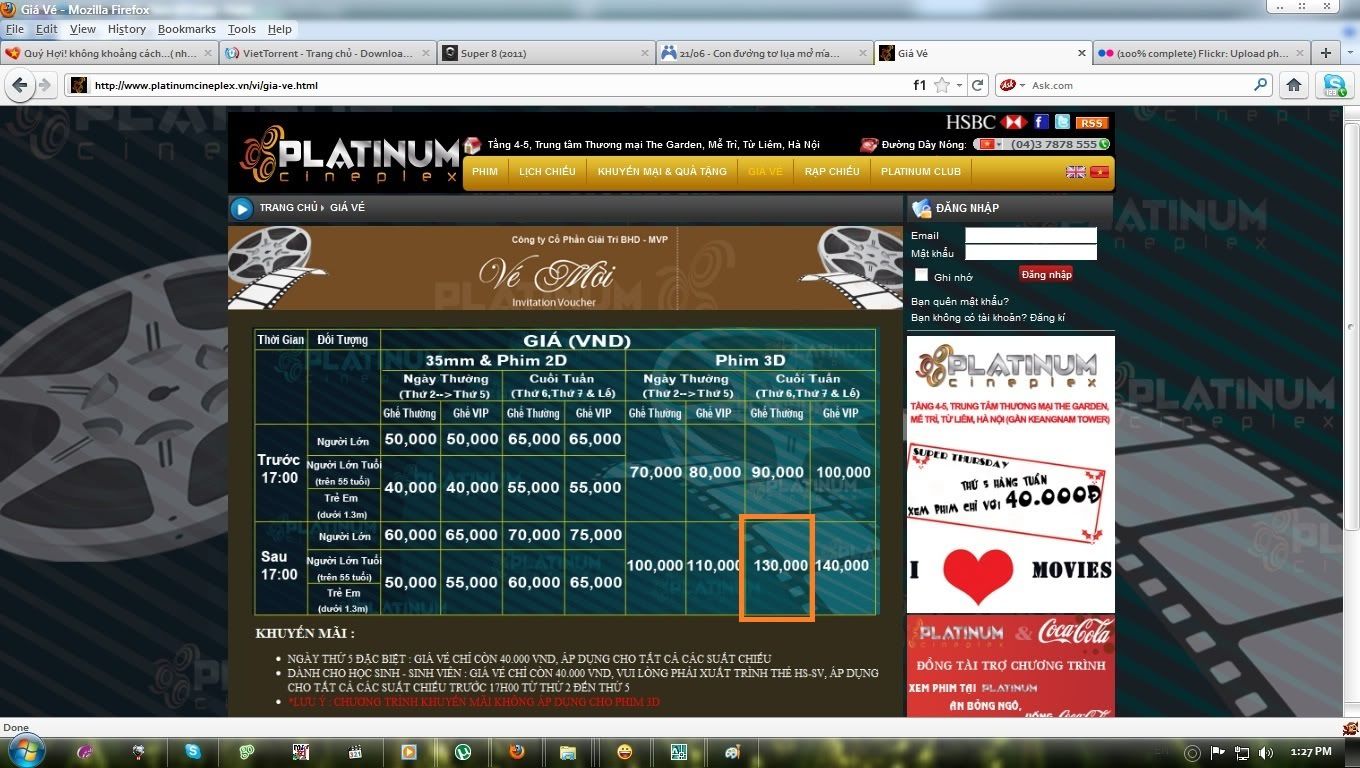Open the Bookmarks menu
The image size is (1360, 768).
point(186,29)
